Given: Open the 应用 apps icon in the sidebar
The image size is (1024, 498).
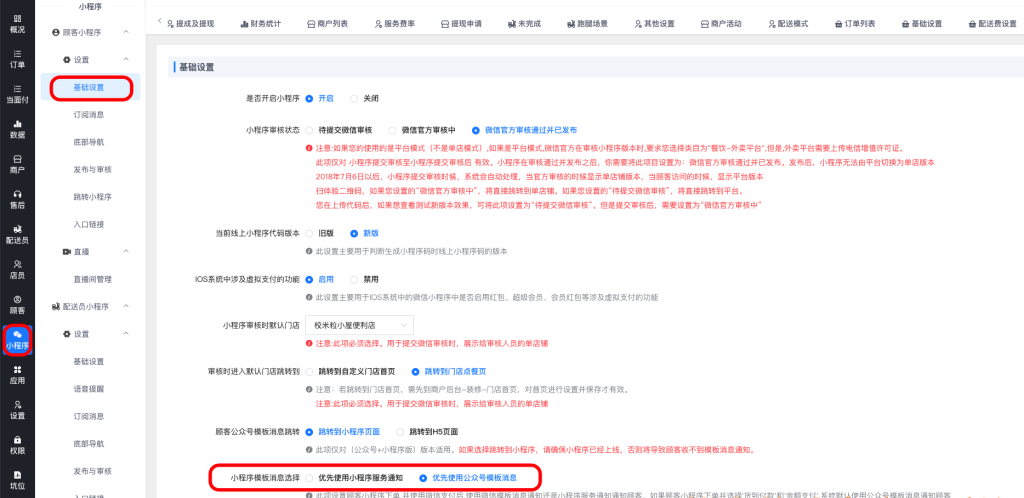Looking at the screenshot, I should click(x=17, y=374).
